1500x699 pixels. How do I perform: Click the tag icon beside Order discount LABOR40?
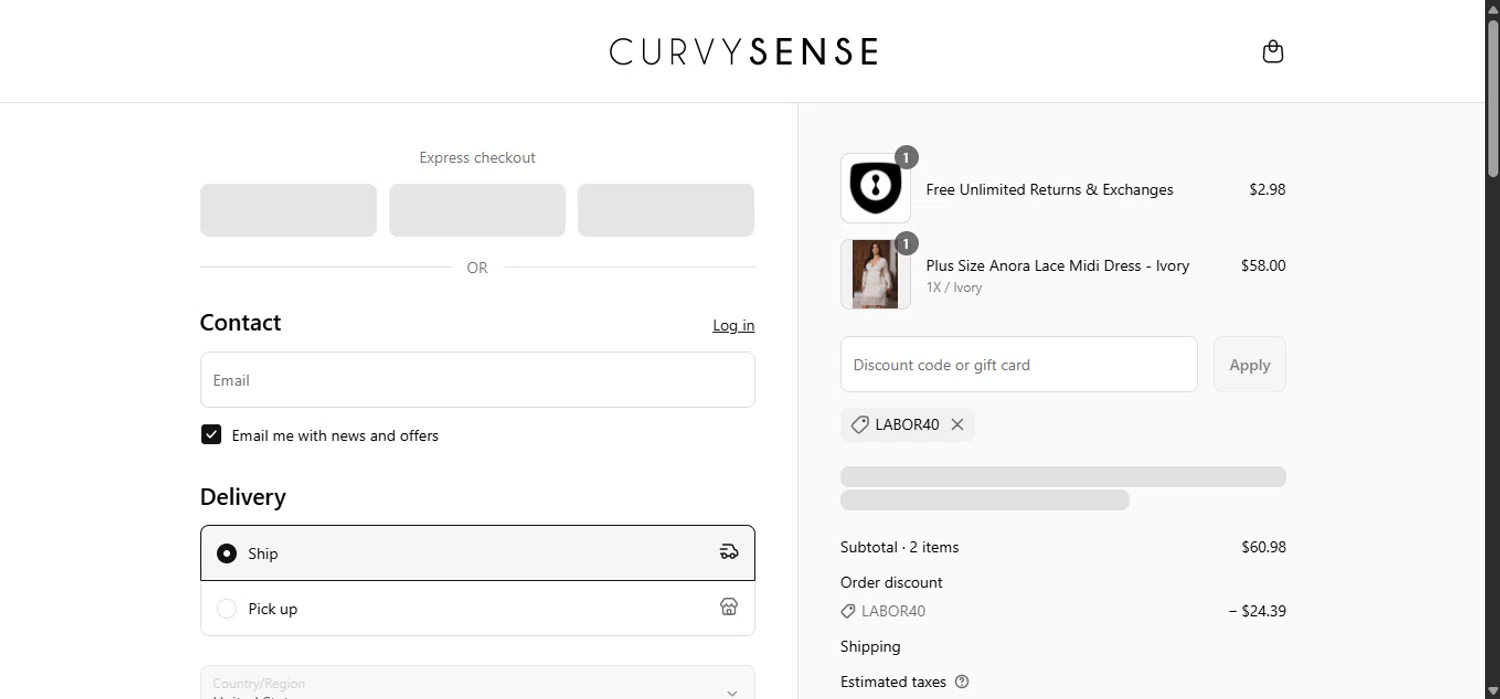coord(848,611)
